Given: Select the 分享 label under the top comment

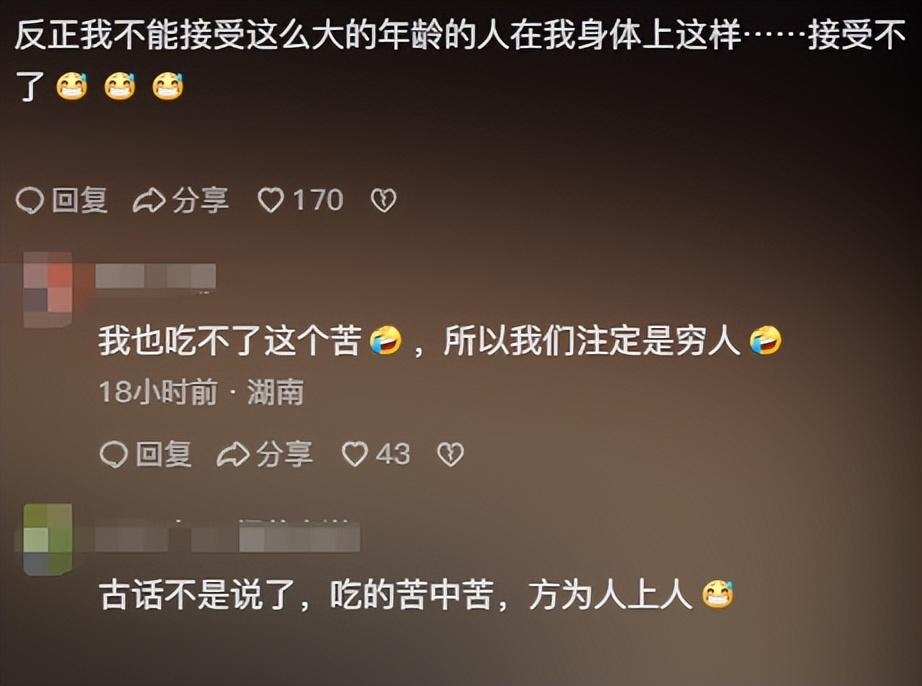Looking at the screenshot, I should tap(201, 200).
